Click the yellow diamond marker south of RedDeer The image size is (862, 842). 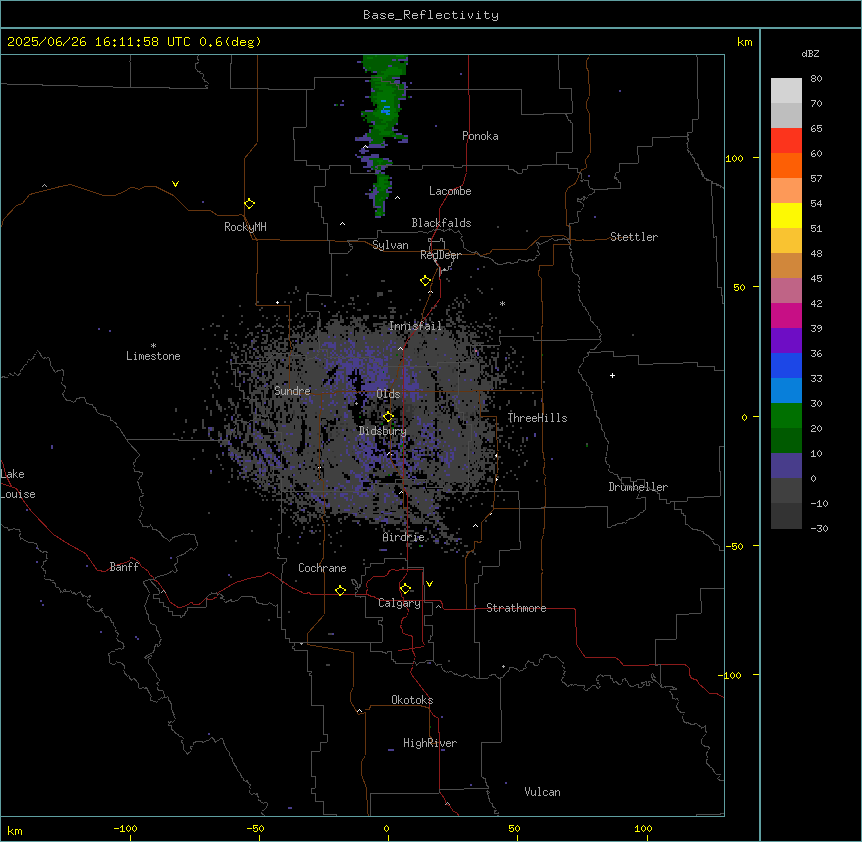(x=425, y=281)
